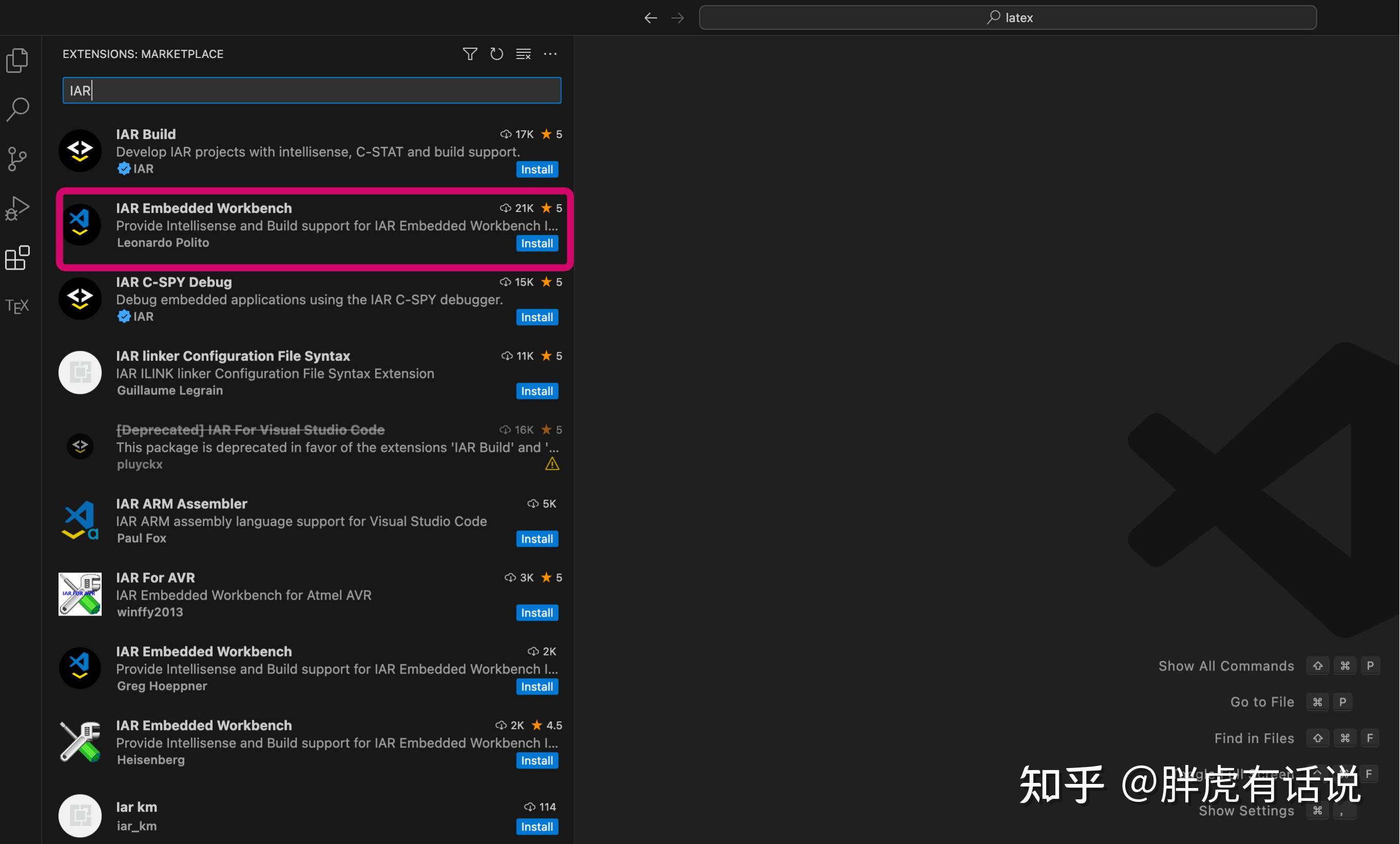Click the warning icon on the deprecated IAR extension
This screenshot has width=1400, height=844.
click(552, 464)
